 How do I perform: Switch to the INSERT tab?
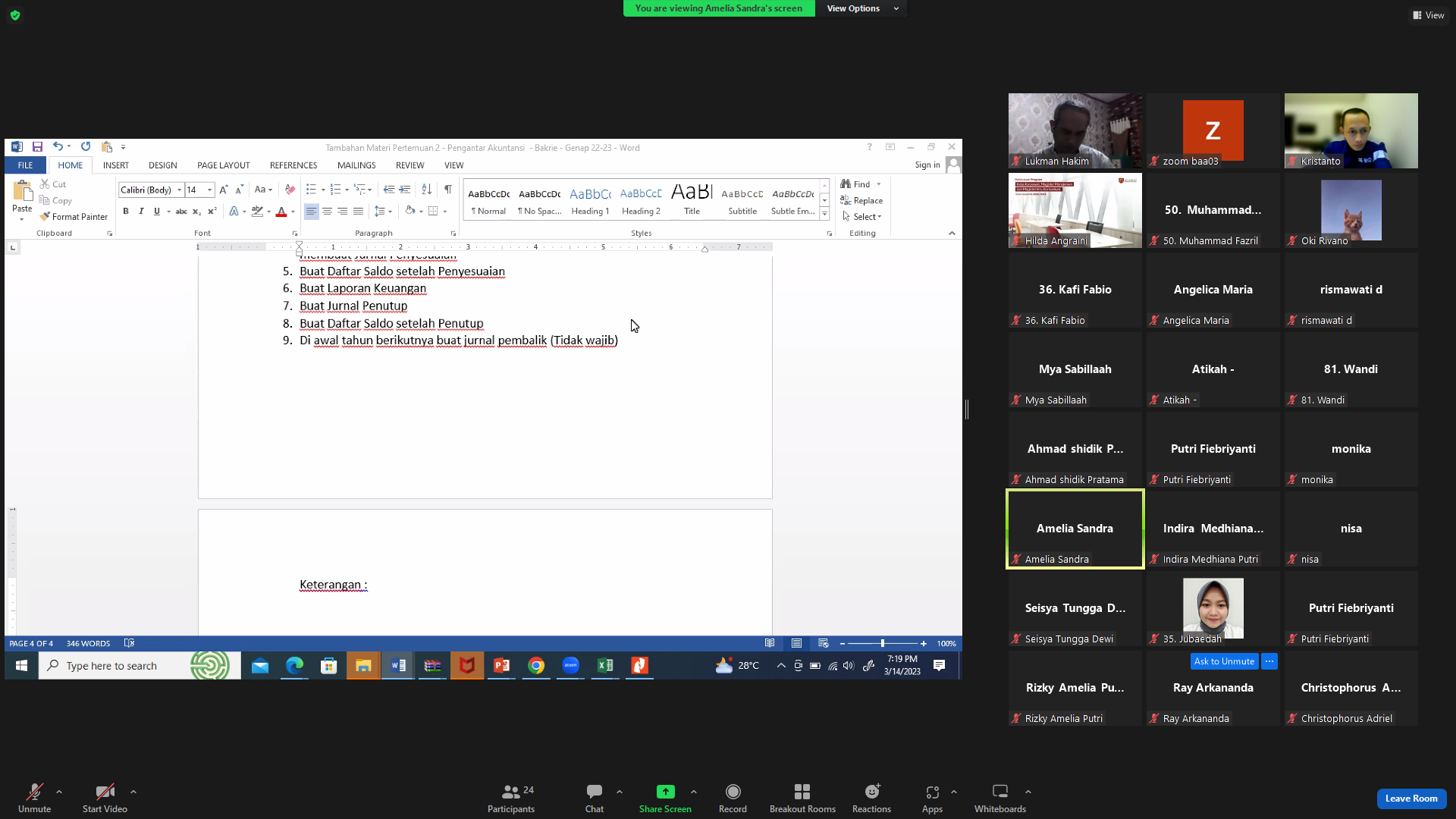(116, 165)
